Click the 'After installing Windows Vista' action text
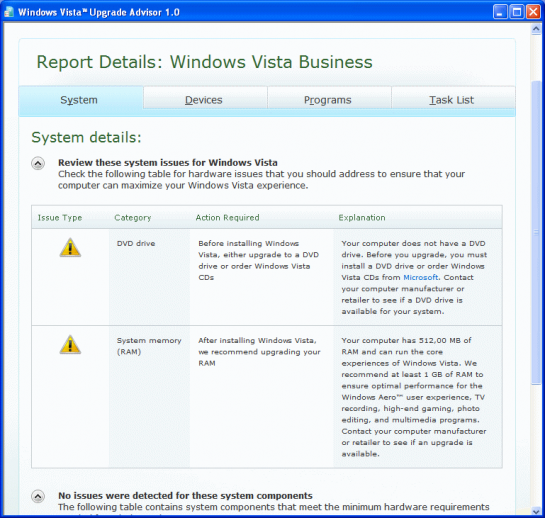This screenshot has width=545, height=518. (x=259, y=351)
